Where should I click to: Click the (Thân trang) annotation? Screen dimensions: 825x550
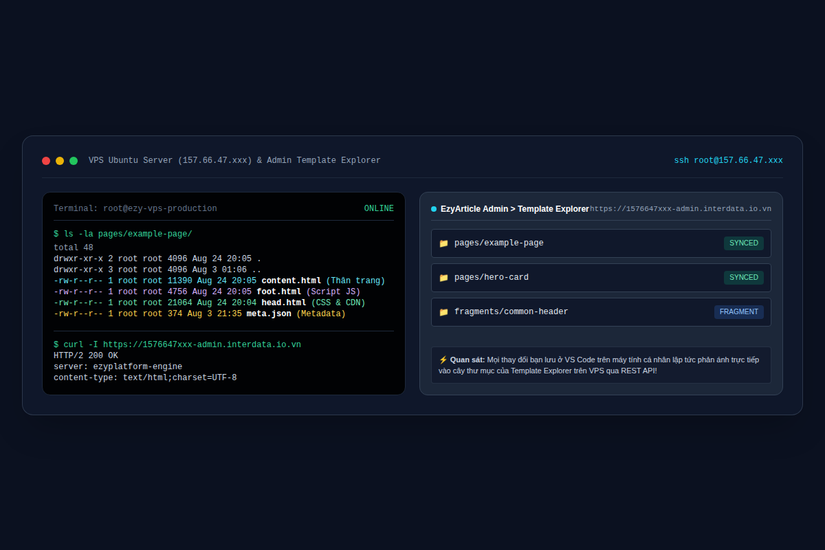pos(356,281)
